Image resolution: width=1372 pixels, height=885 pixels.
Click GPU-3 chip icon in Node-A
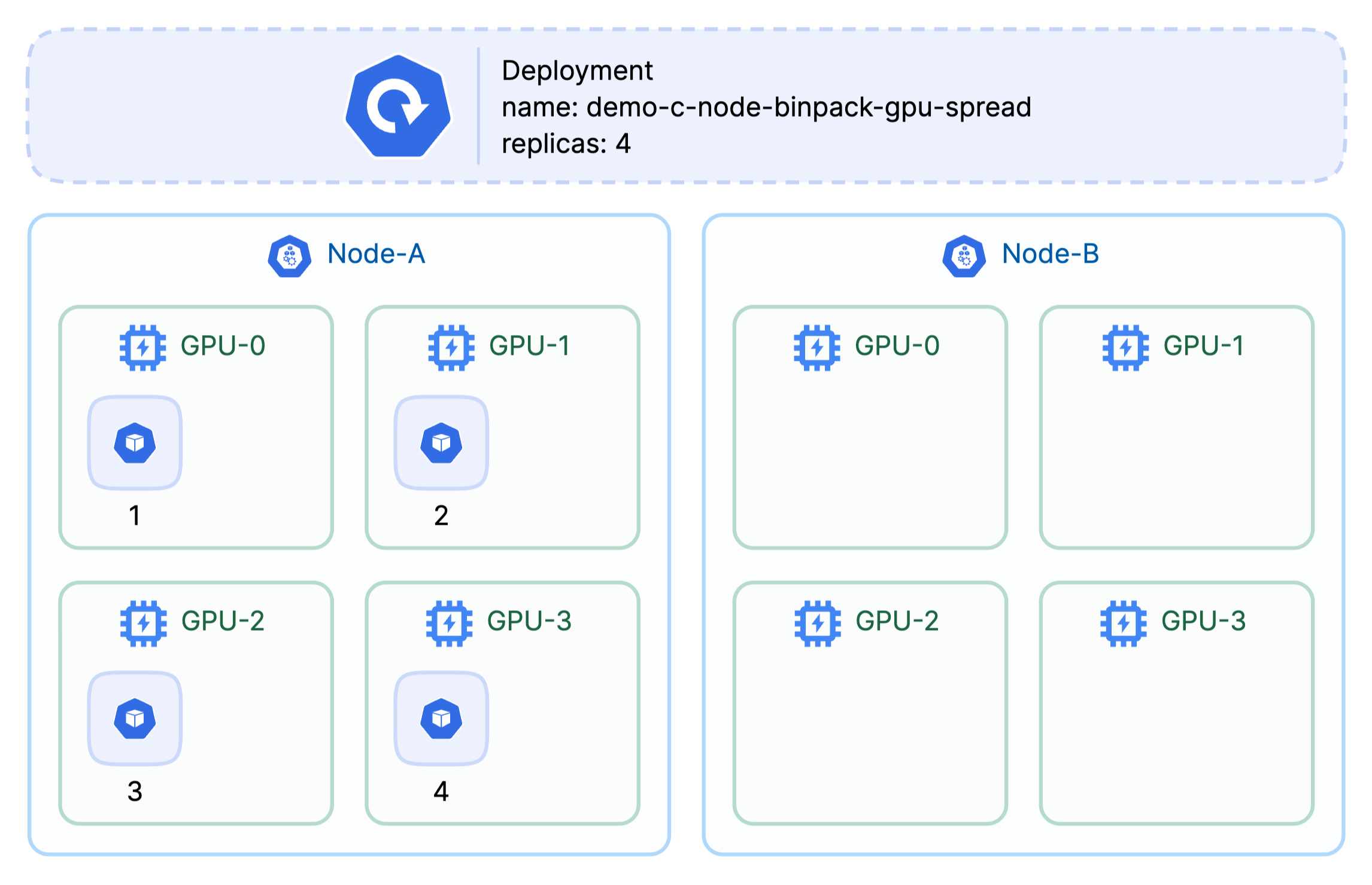[x=449, y=624]
